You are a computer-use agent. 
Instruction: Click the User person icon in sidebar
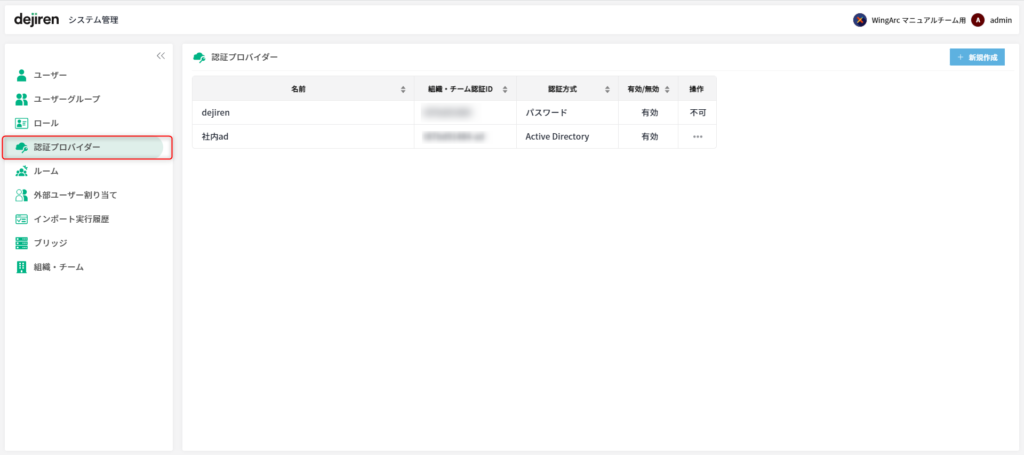click(x=21, y=75)
